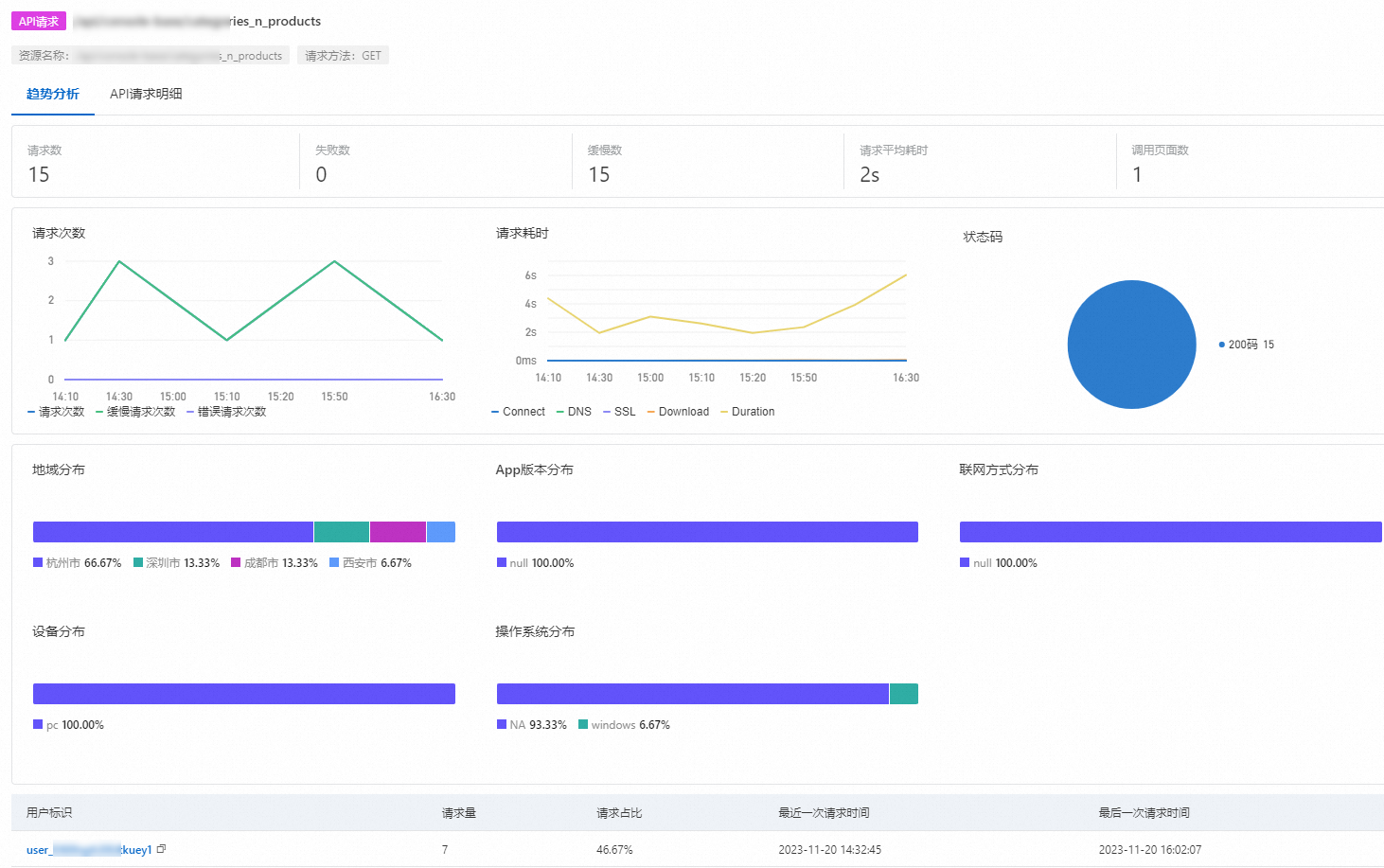Toggle the Duration legend item
Screen dimensions: 1384x868
(x=748, y=412)
